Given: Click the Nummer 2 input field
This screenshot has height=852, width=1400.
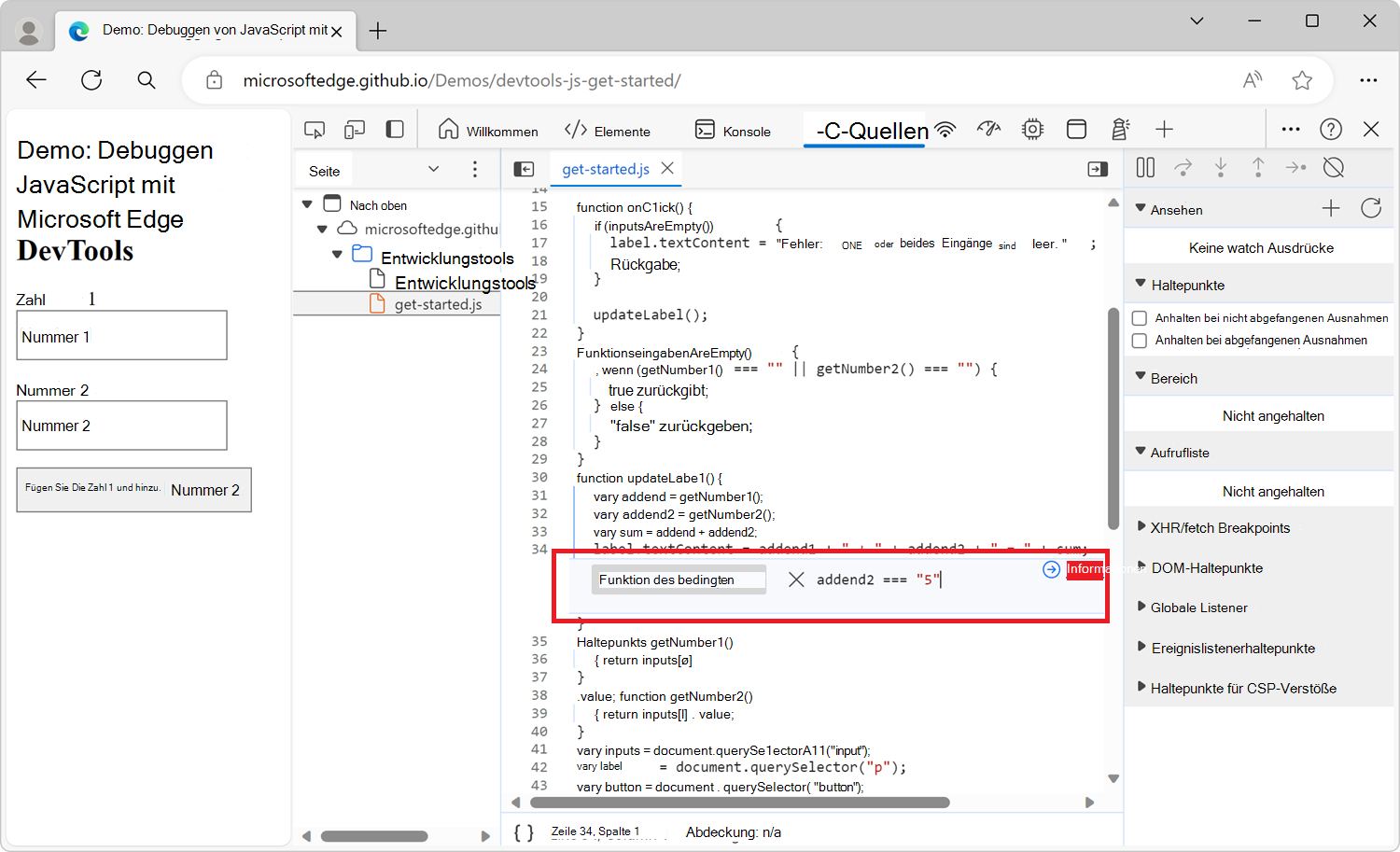Looking at the screenshot, I should coord(122,426).
